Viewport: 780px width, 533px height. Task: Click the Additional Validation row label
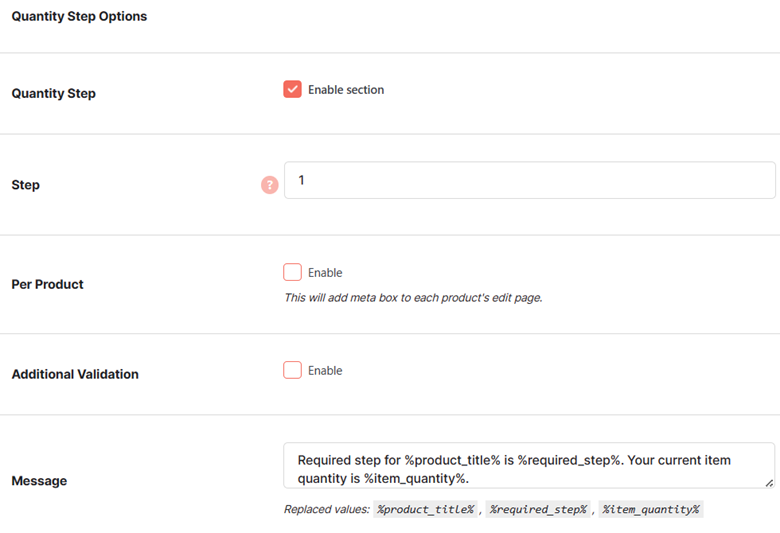pyautogui.click(x=75, y=374)
